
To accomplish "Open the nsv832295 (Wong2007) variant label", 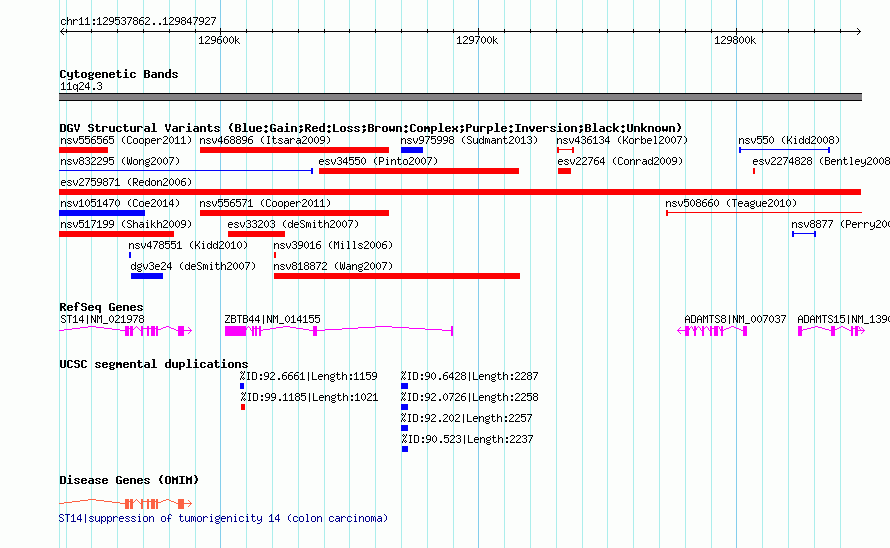I will [120, 161].
